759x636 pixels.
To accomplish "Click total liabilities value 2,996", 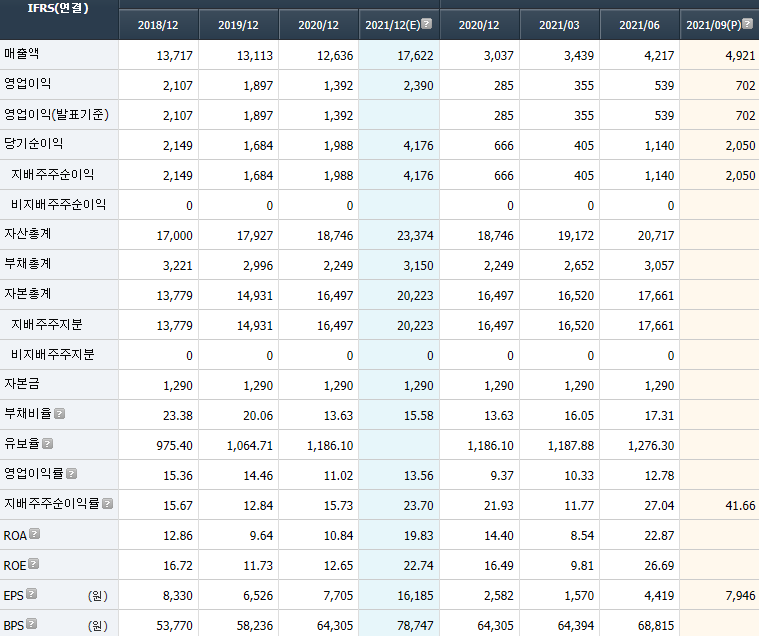I will coord(258,266).
